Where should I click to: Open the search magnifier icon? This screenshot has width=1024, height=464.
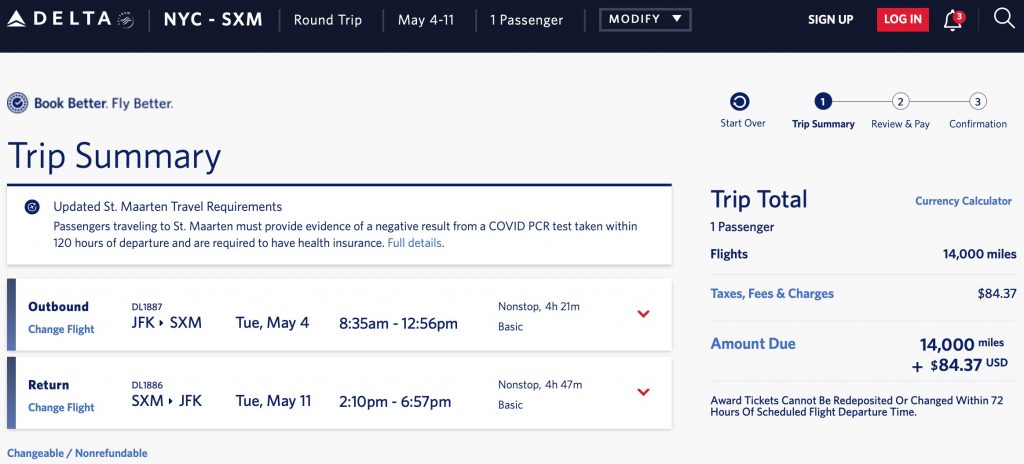tap(1004, 19)
